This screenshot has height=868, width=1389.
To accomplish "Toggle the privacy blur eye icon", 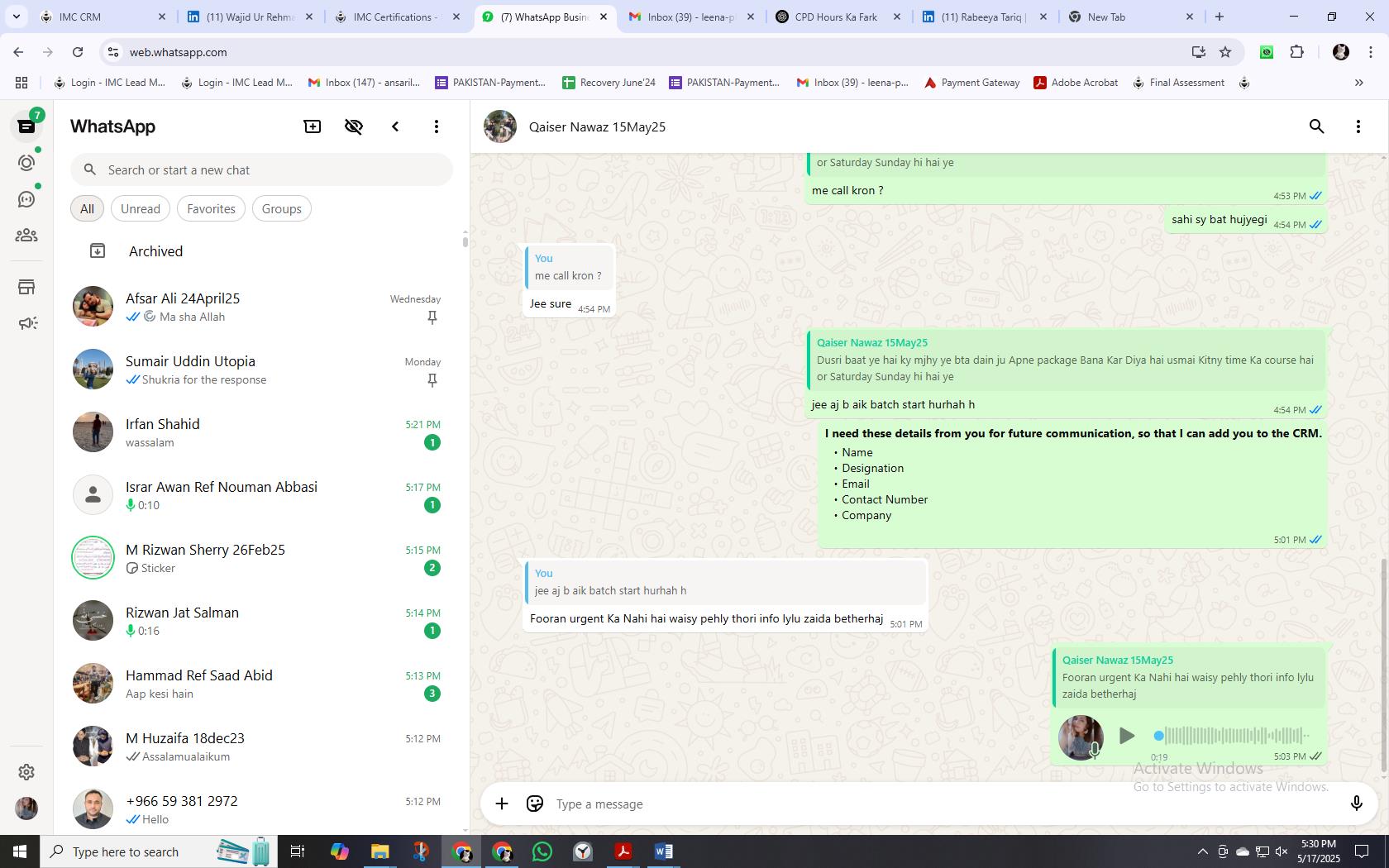I will click(x=354, y=126).
